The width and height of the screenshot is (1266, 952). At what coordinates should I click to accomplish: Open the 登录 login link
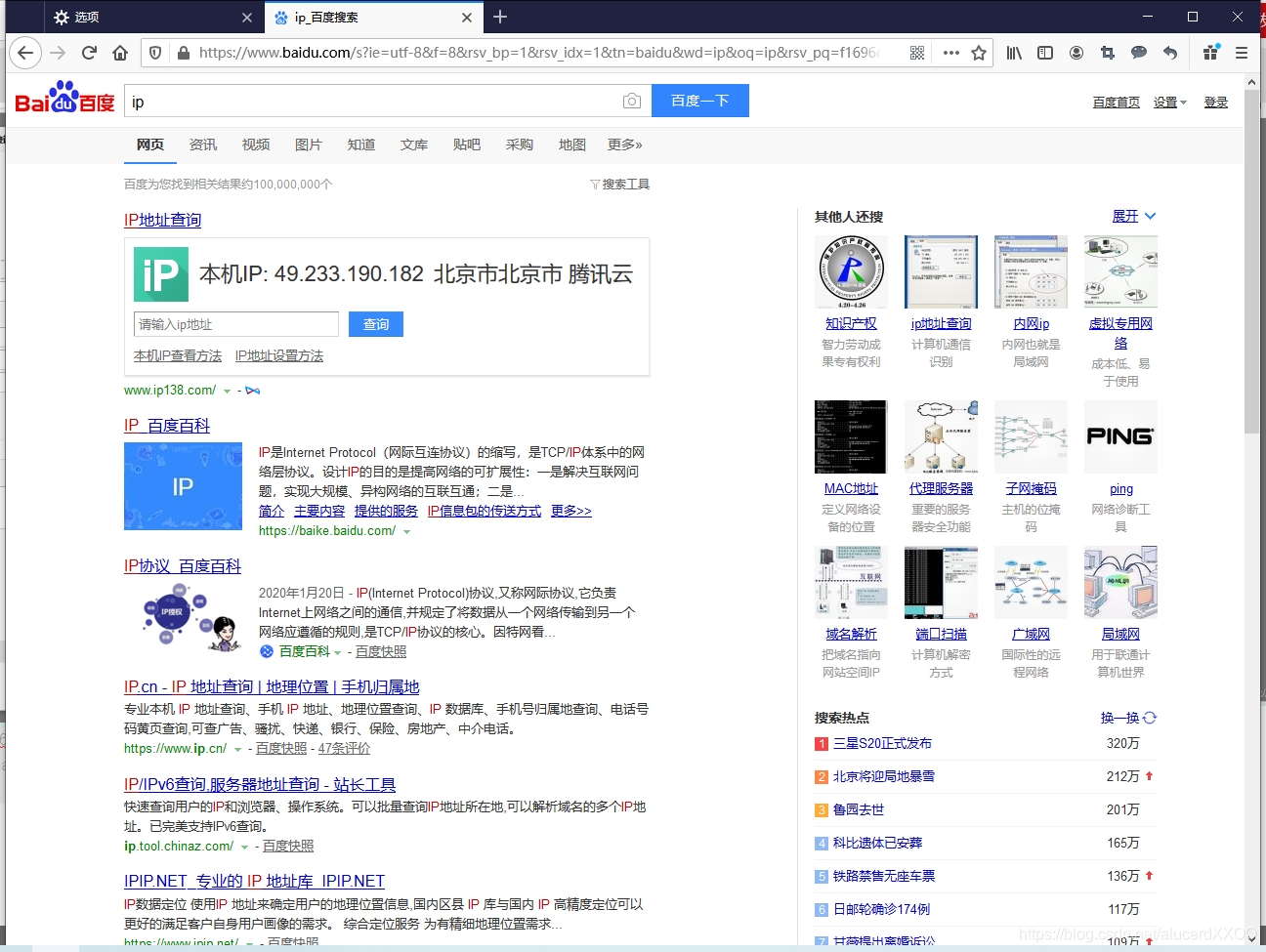tap(1216, 103)
